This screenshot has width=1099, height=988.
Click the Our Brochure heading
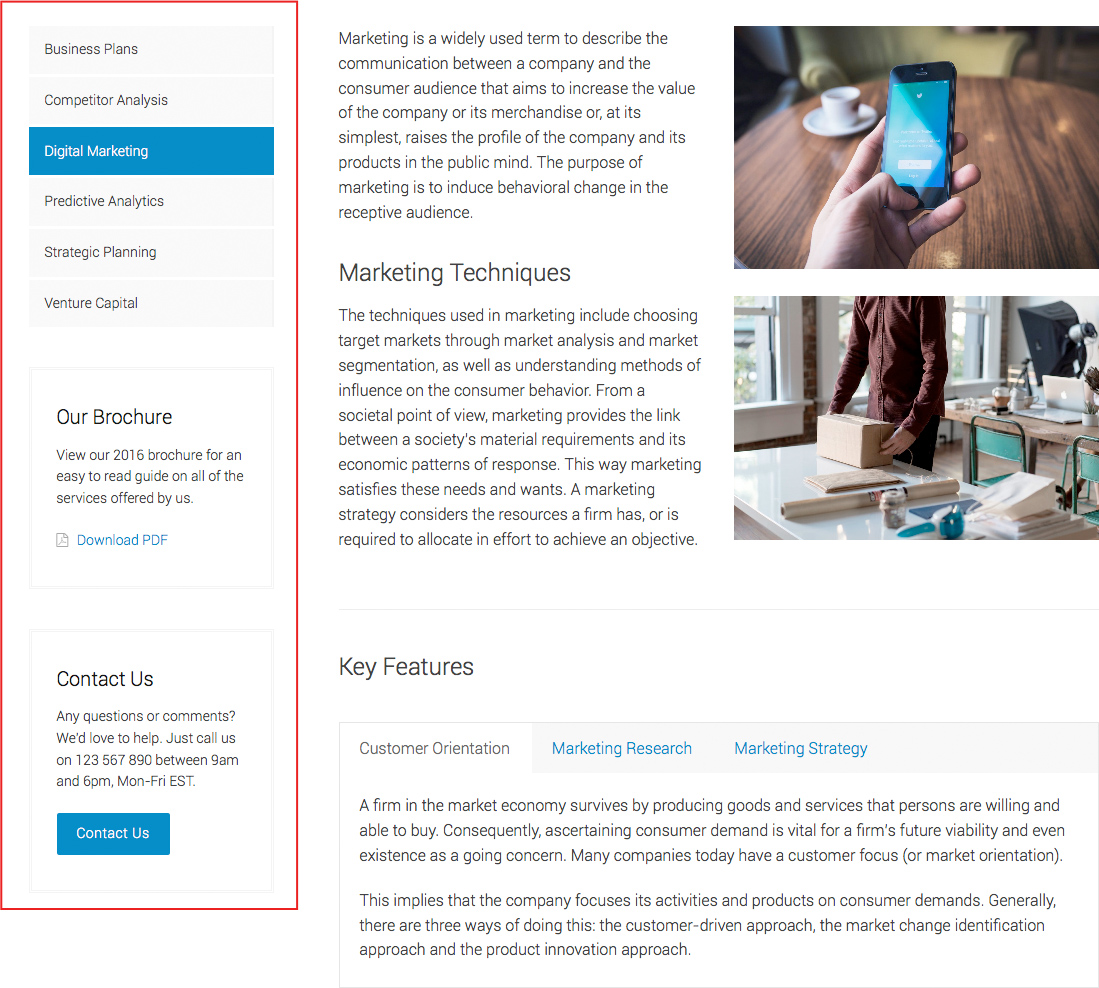(114, 417)
